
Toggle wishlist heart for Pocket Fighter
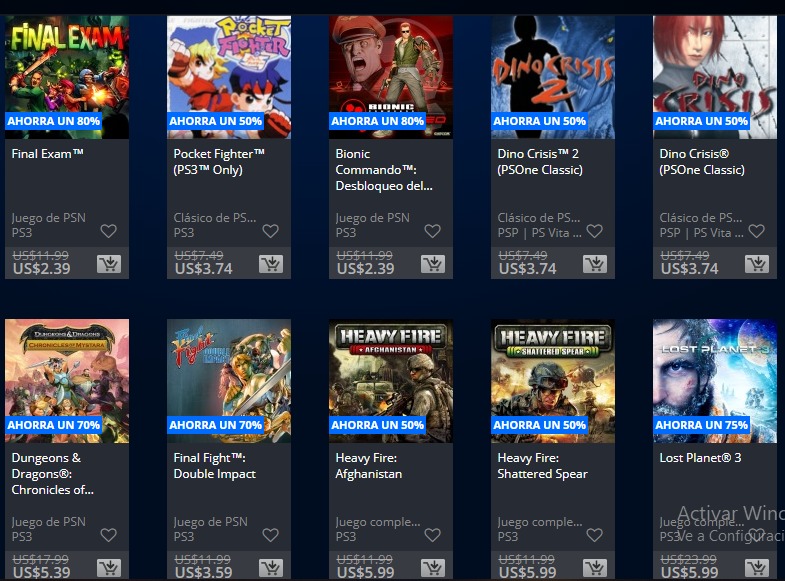270,231
